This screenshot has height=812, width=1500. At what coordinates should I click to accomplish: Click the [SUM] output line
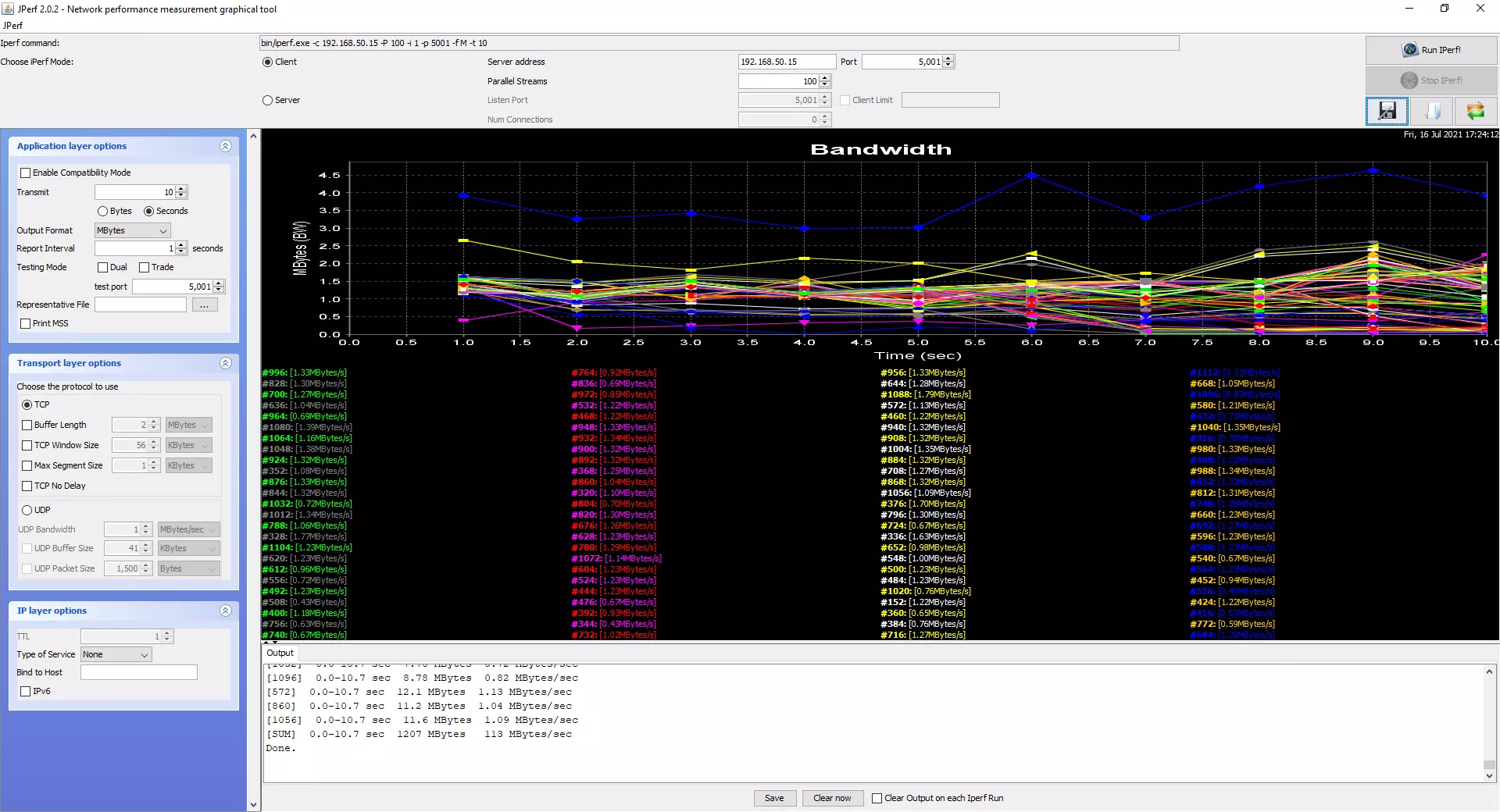coord(420,734)
